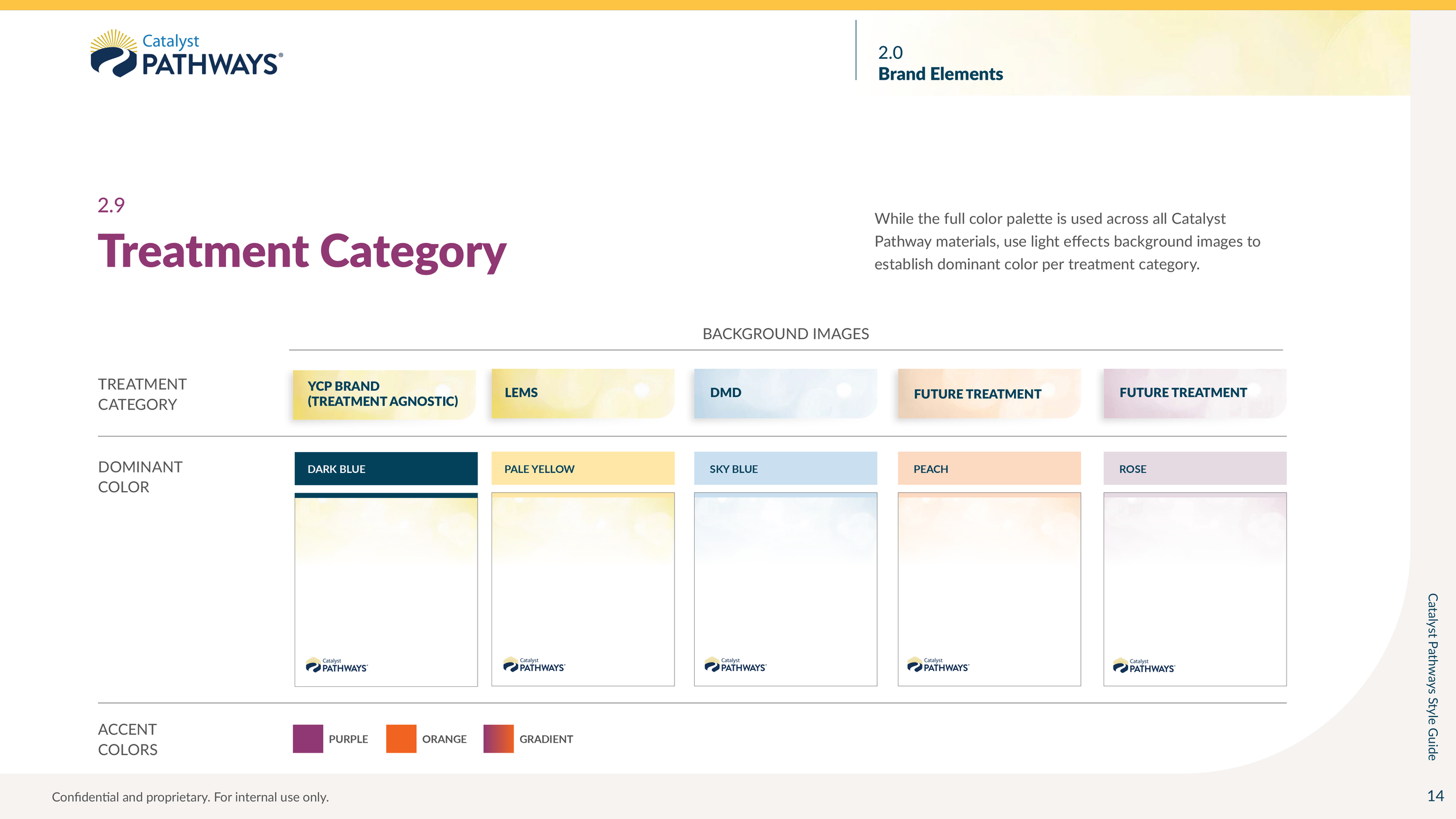
Task: Click the wave swoosh in the Pathways wordmark
Action: [114, 62]
